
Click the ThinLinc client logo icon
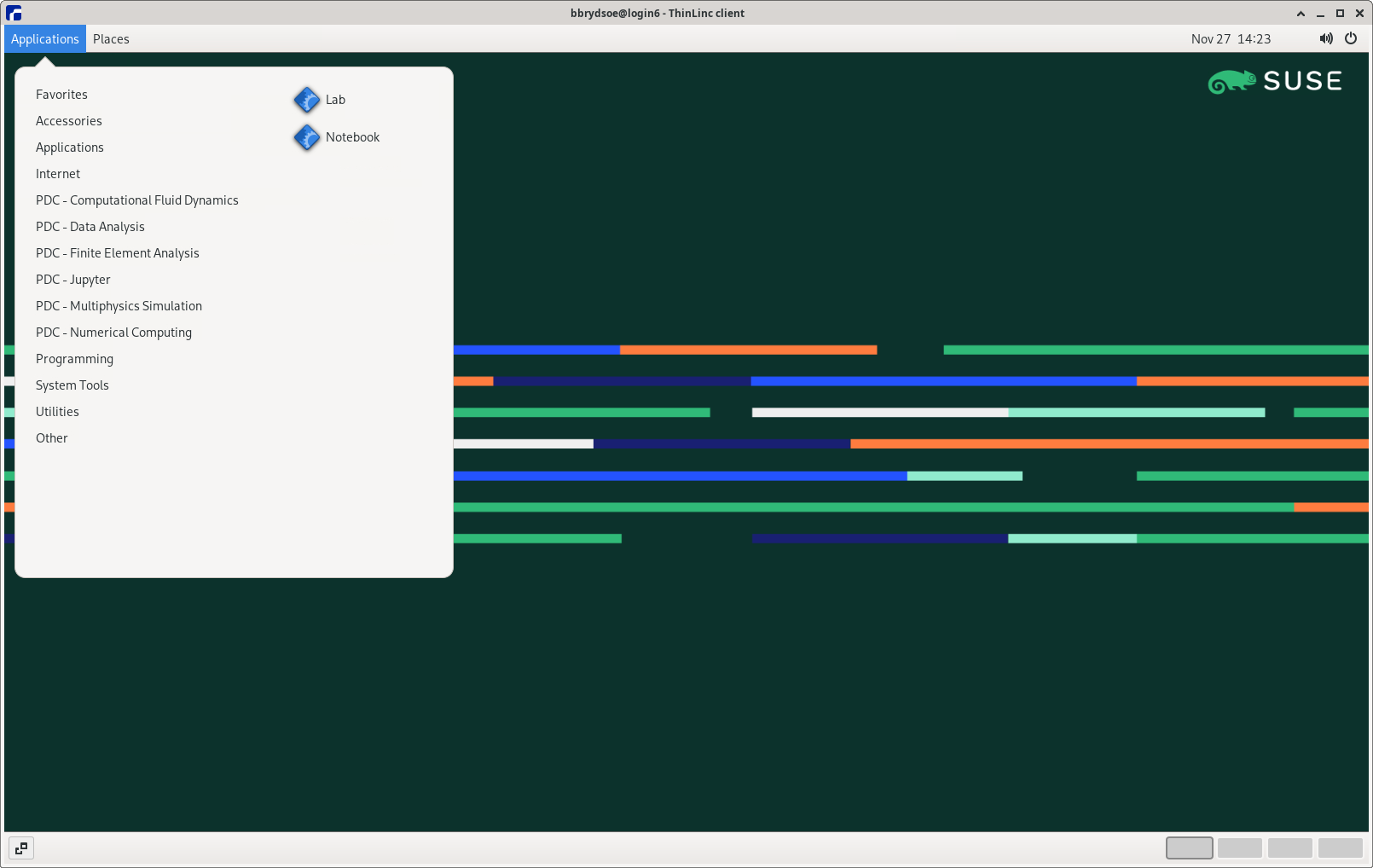coord(14,13)
